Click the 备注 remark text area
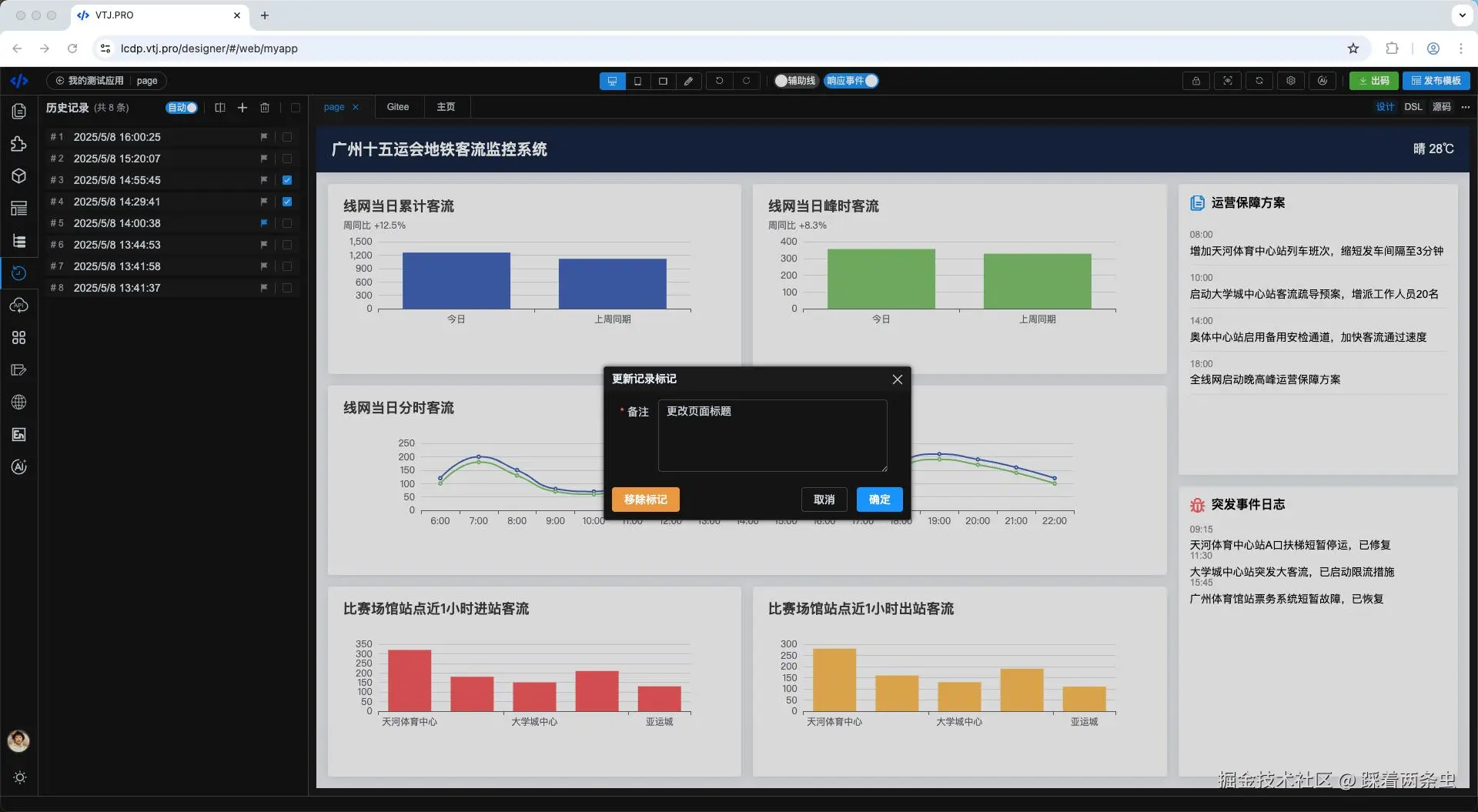1478x812 pixels. point(773,436)
